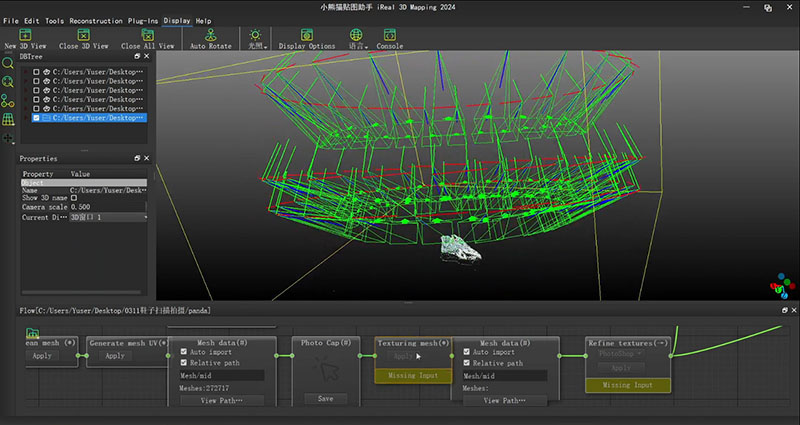Click the connected-nodes icon in left sidebar
The height and width of the screenshot is (425, 800).
[8, 101]
